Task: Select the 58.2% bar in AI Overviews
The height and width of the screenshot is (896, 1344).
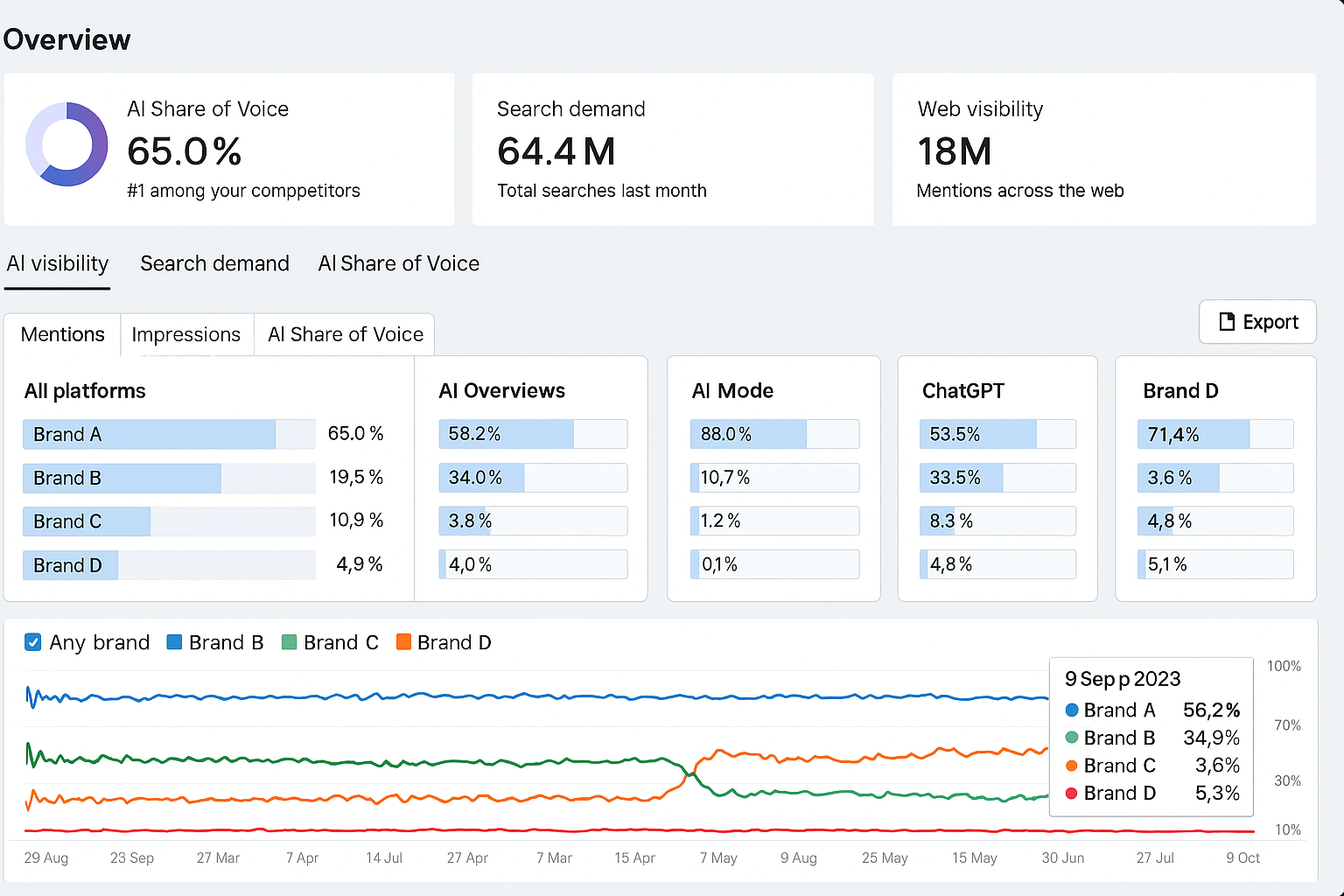Action: click(x=506, y=434)
